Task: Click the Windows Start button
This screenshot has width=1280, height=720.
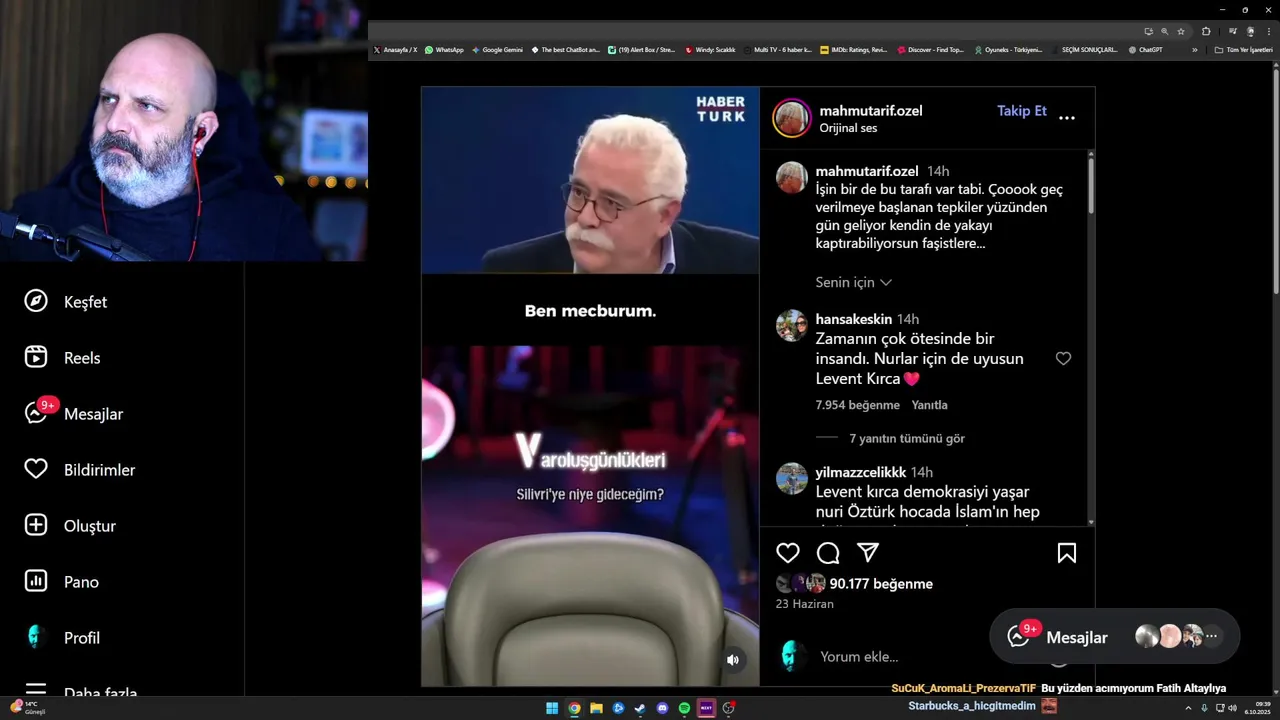Action: tap(552, 708)
